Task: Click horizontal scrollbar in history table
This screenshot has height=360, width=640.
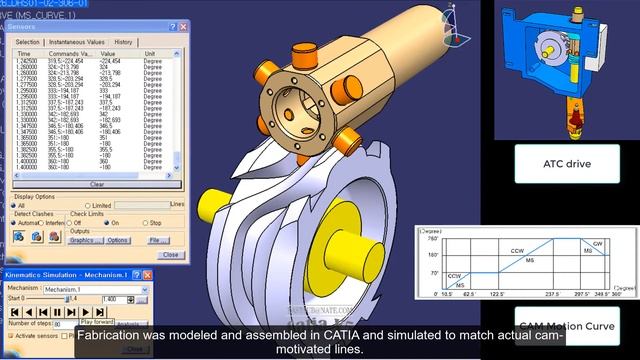Action: click(80, 176)
